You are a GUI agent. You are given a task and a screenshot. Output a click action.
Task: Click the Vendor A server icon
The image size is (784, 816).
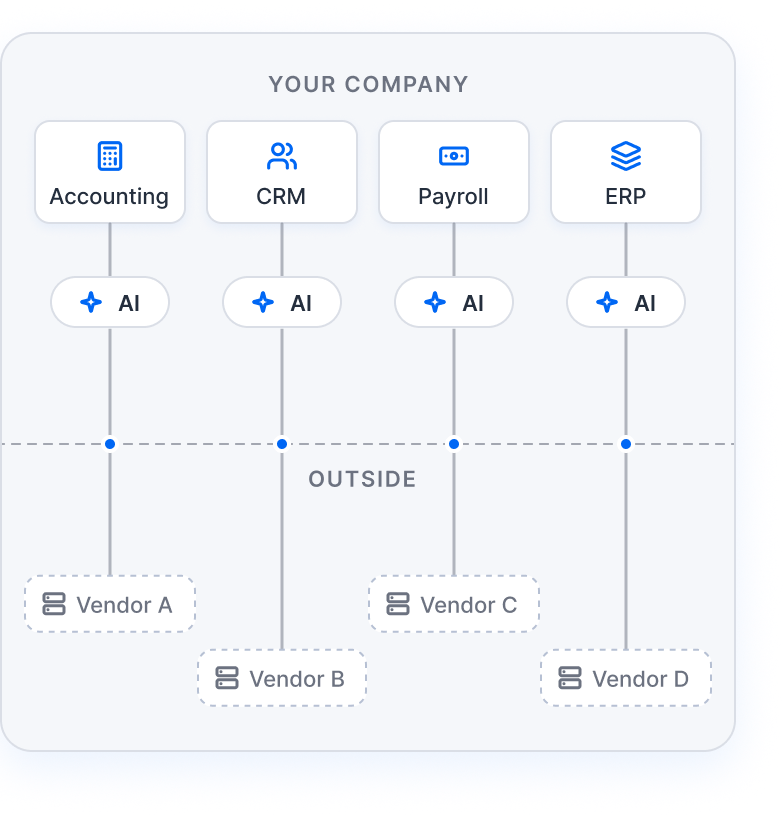(54, 604)
